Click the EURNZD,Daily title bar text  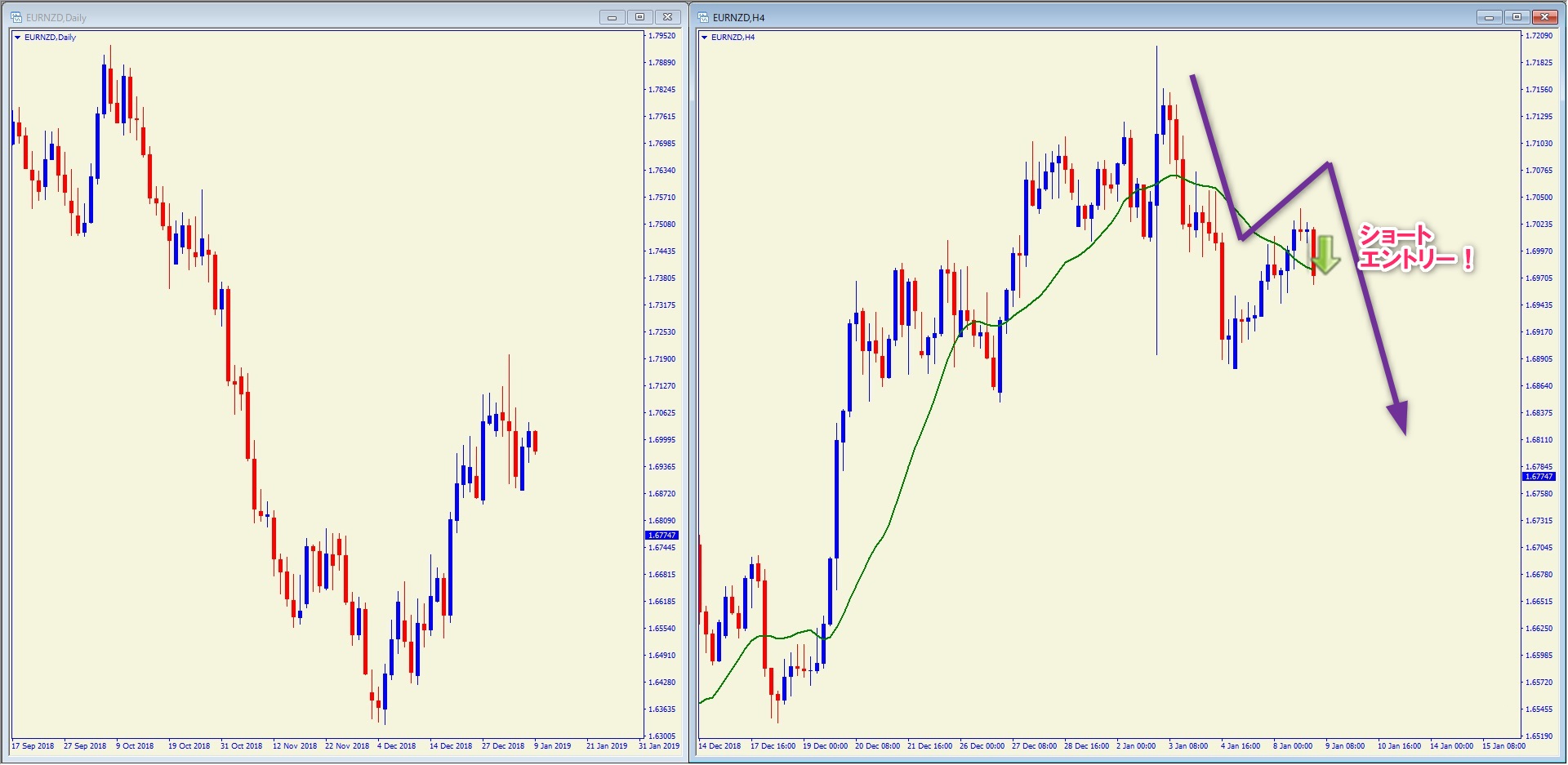pyautogui.click(x=56, y=17)
